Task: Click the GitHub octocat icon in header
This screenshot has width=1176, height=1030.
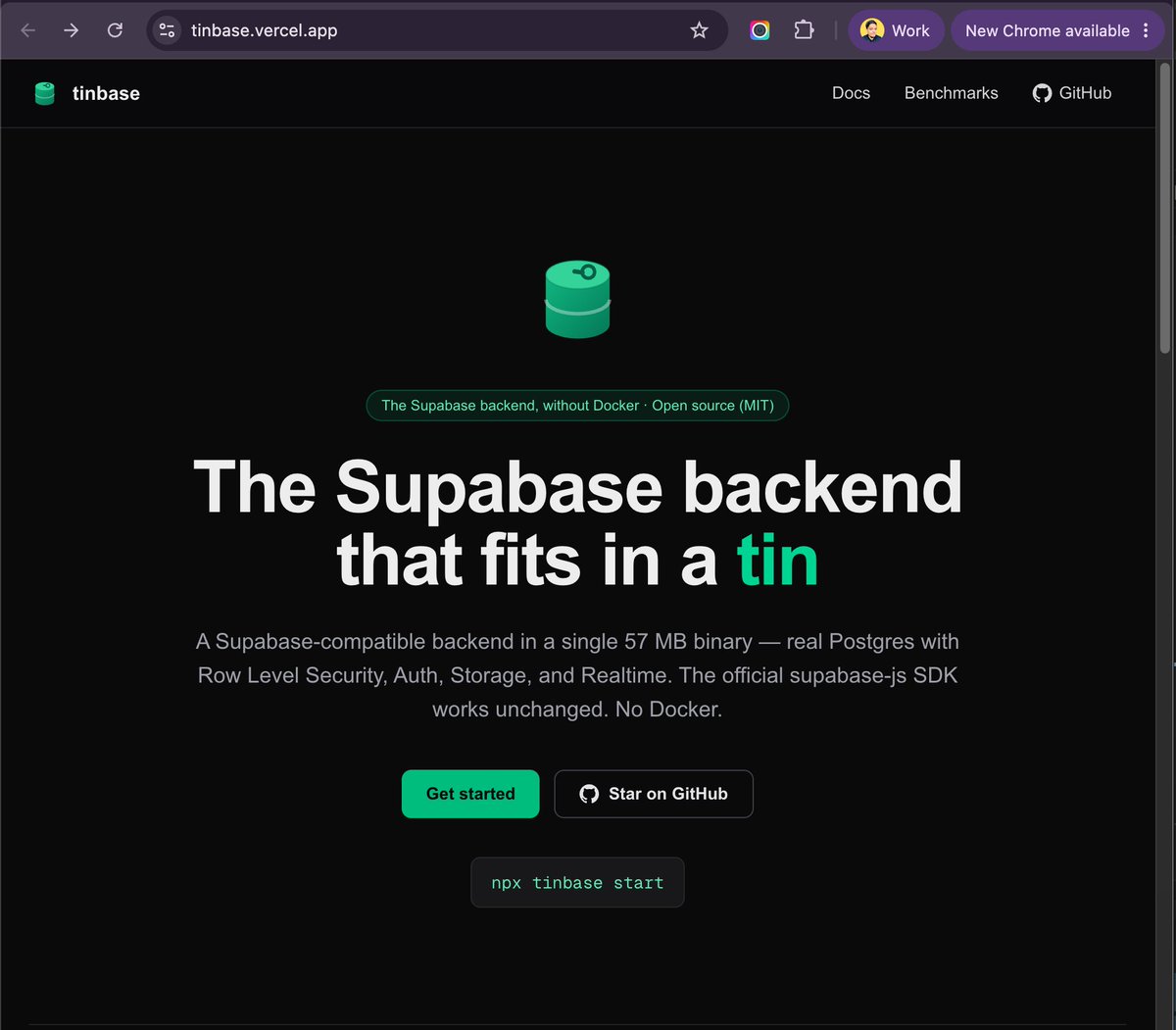Action: [x=1042, y=93]
